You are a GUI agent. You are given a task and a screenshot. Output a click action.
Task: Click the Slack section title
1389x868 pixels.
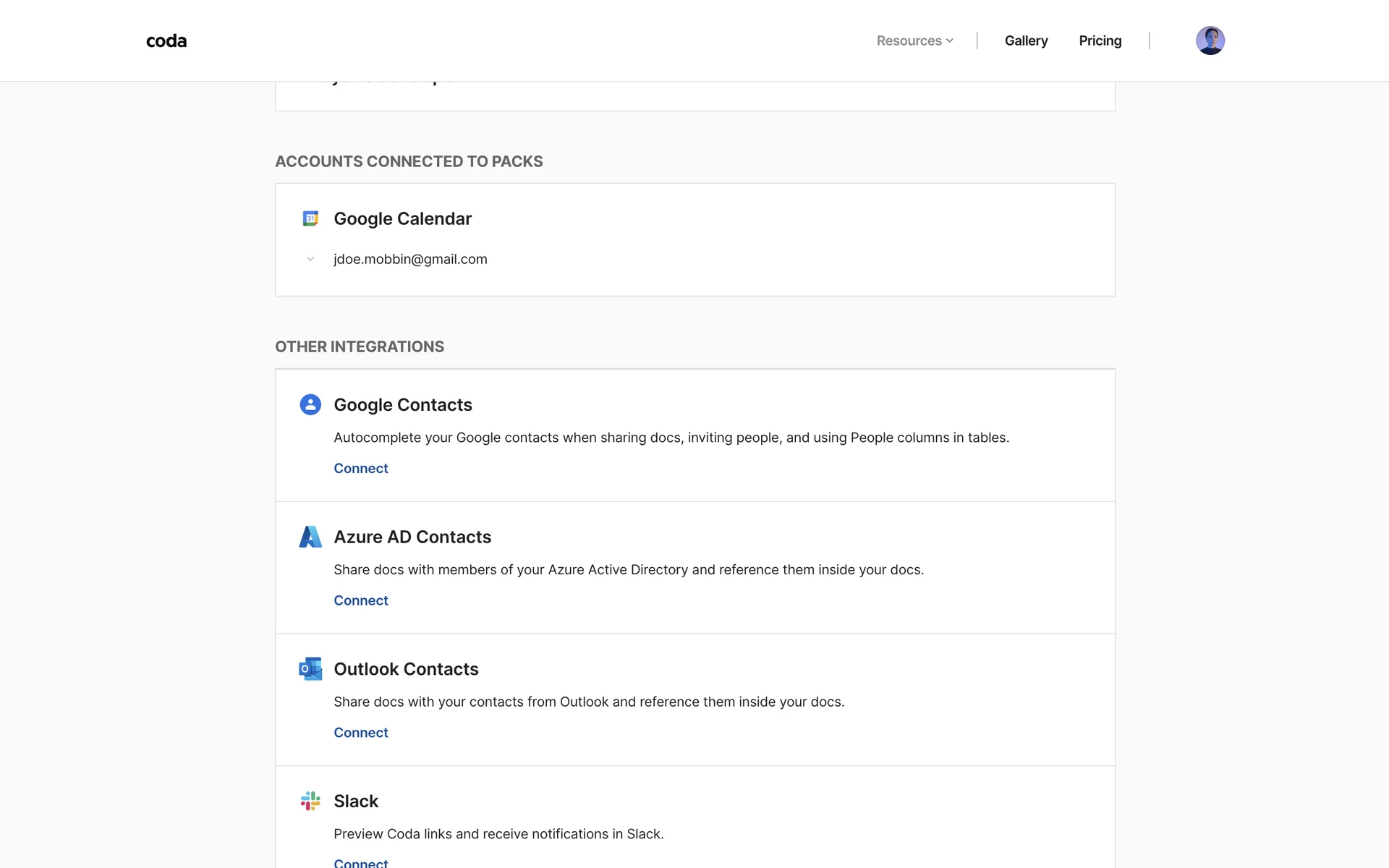coord(356,801)
